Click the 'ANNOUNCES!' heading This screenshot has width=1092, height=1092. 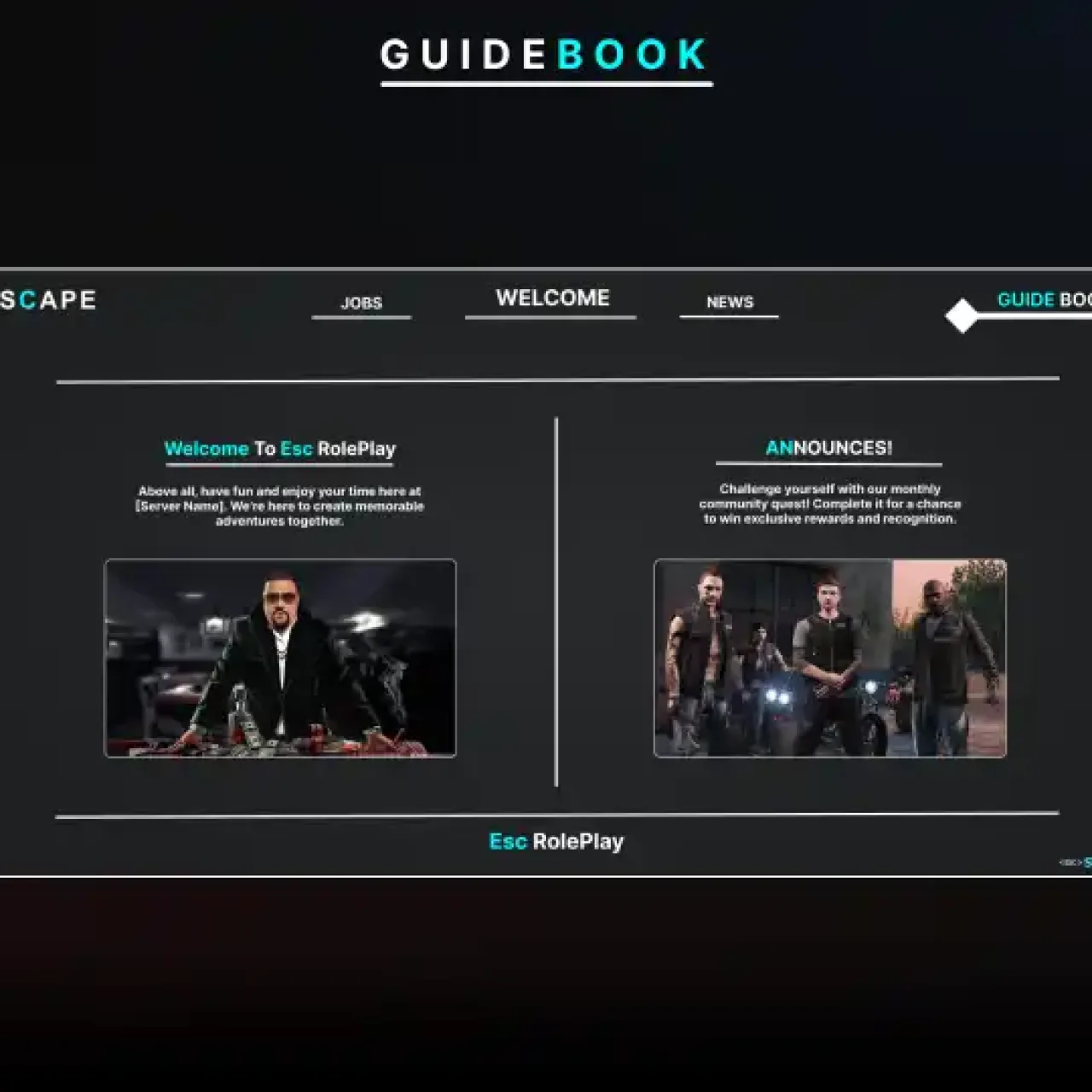(828, 448)
